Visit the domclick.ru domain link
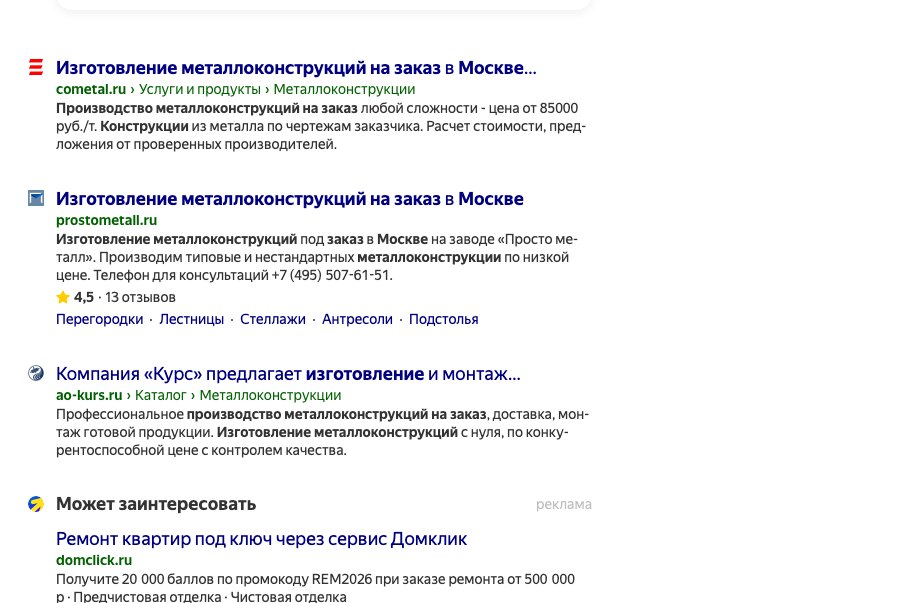The height and width of the screenshot is (603, 900). pos(94,560)
